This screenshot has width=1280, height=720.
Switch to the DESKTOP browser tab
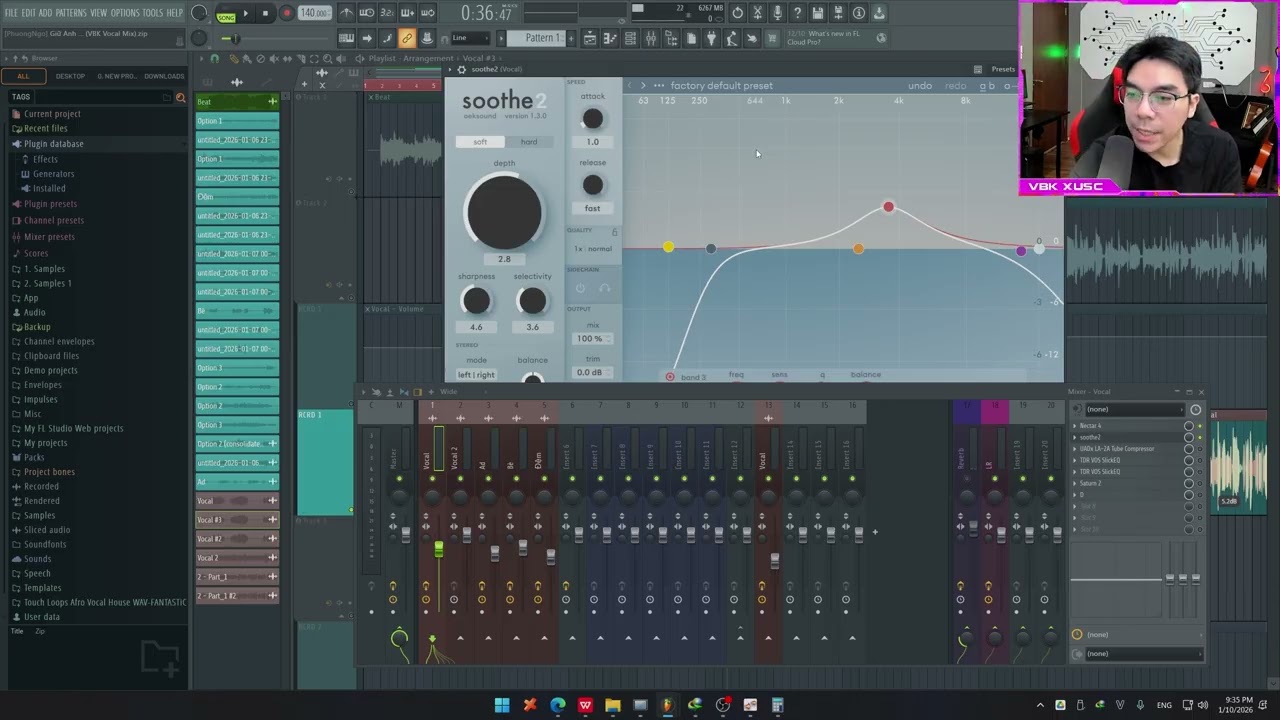[70, 76]
